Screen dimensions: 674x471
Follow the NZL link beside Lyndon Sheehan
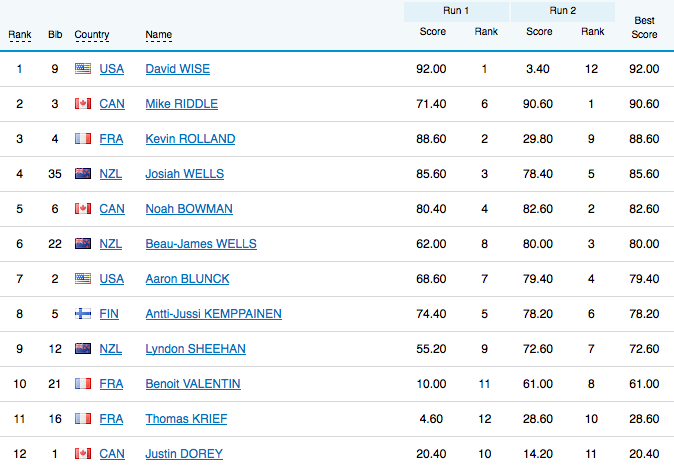click(111, 349)
